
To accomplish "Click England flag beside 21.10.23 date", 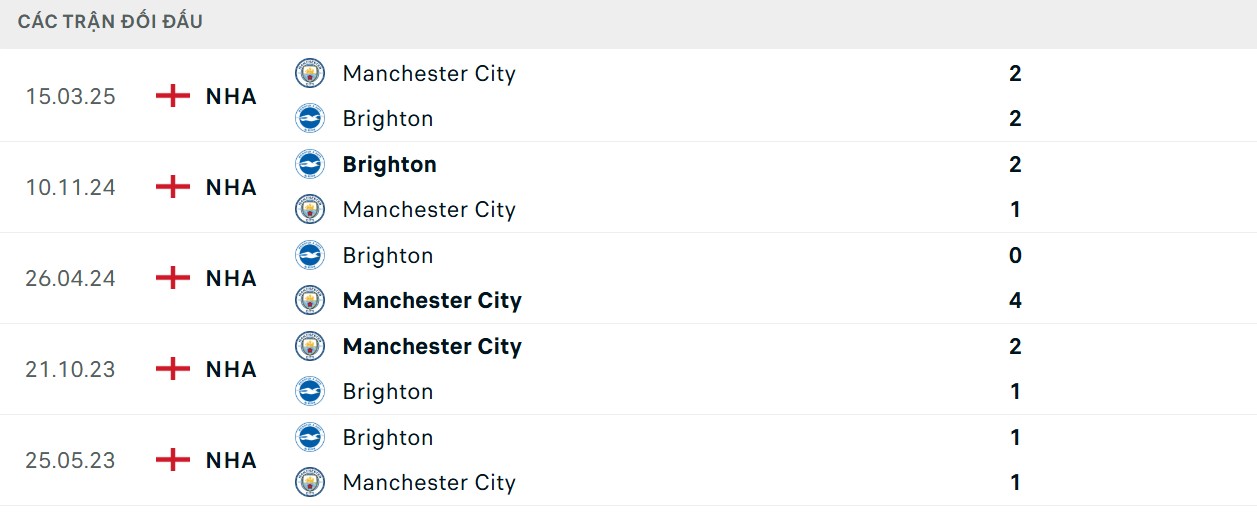I will [x=173, y=369].
